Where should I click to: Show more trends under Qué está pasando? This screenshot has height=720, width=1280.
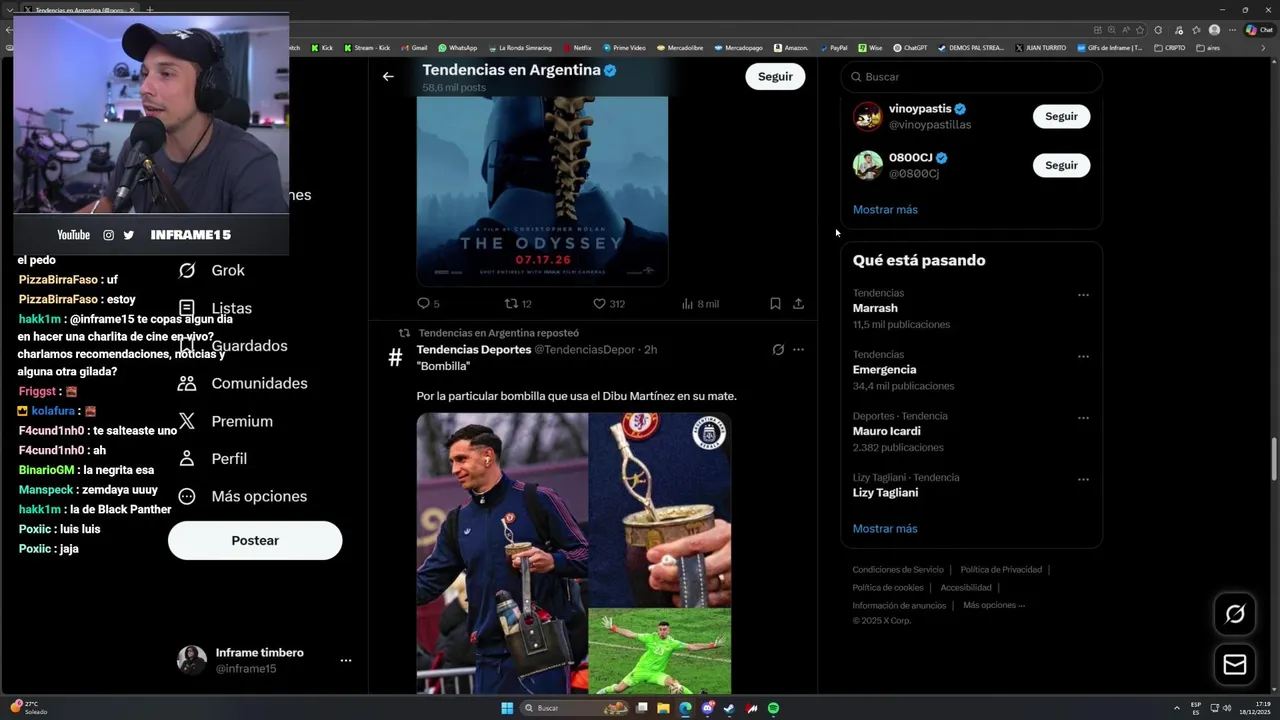pos(885,528)
